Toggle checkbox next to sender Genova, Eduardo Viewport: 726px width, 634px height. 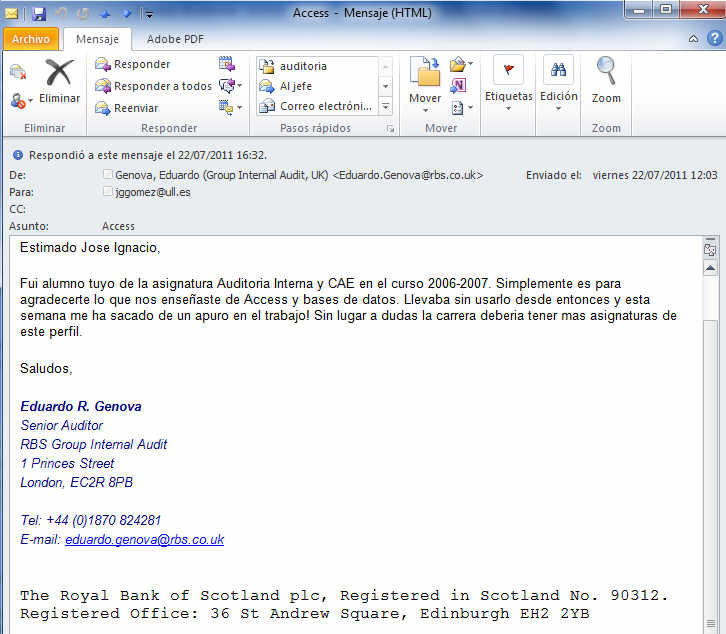(x=108, y=175)
